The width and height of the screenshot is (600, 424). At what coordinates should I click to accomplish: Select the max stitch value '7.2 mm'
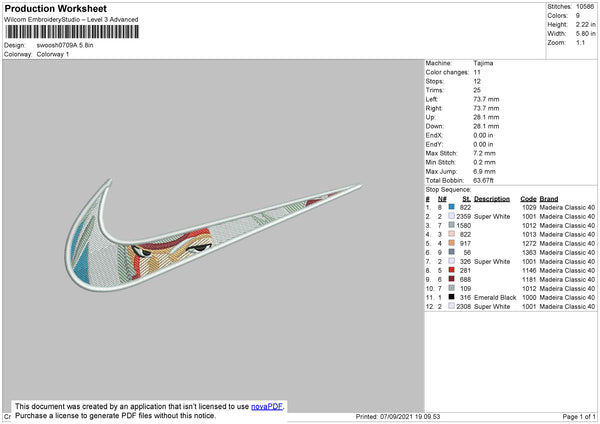click(484, 153)
